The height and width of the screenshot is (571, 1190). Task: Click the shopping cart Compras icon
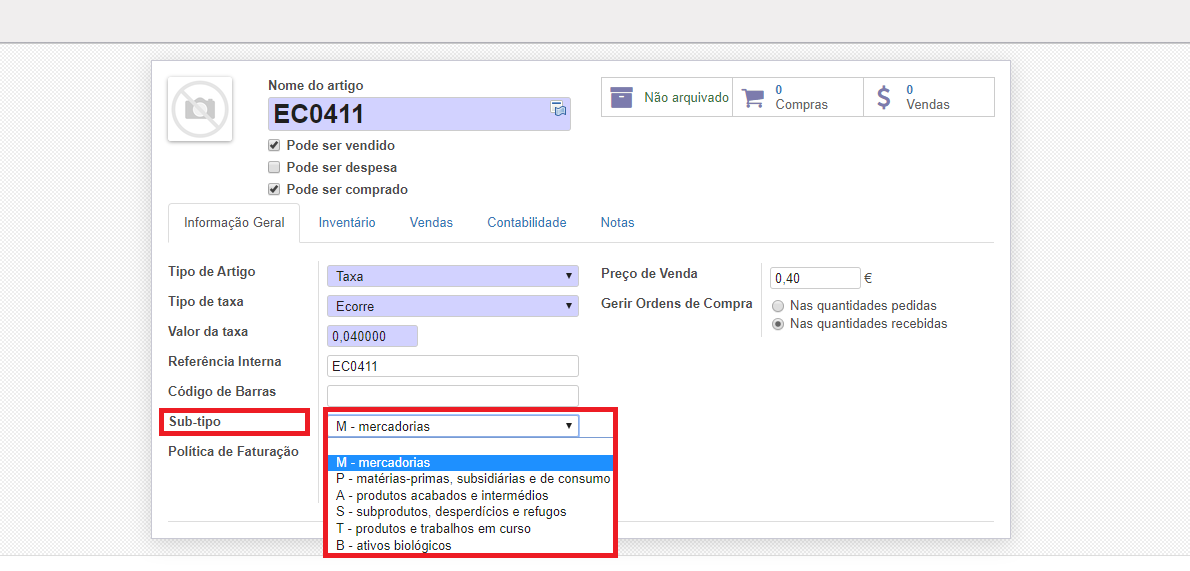pyautogui.click(x=753, y=97)
